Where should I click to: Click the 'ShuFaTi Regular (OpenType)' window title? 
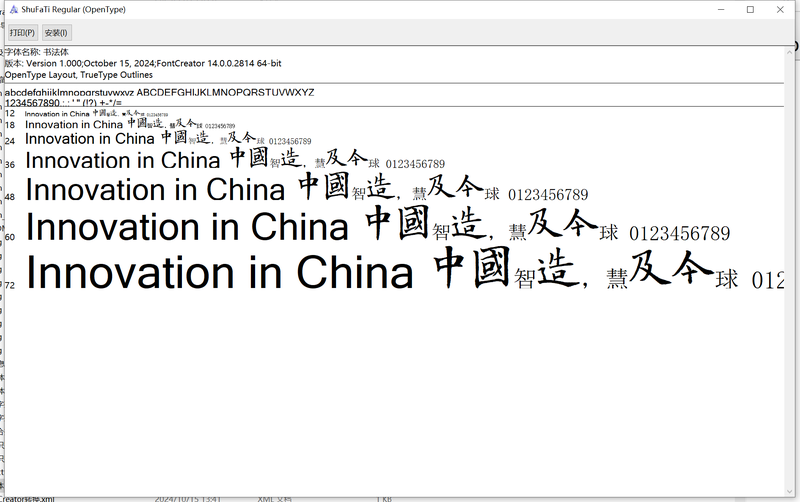tap(73, 9)
